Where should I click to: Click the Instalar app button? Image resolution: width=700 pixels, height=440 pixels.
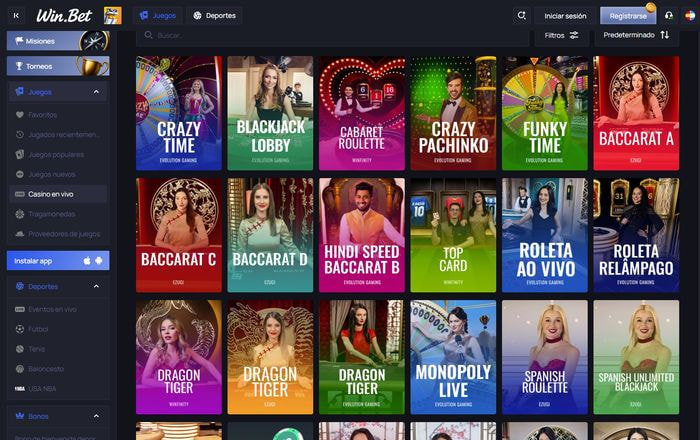pos(58,261)
